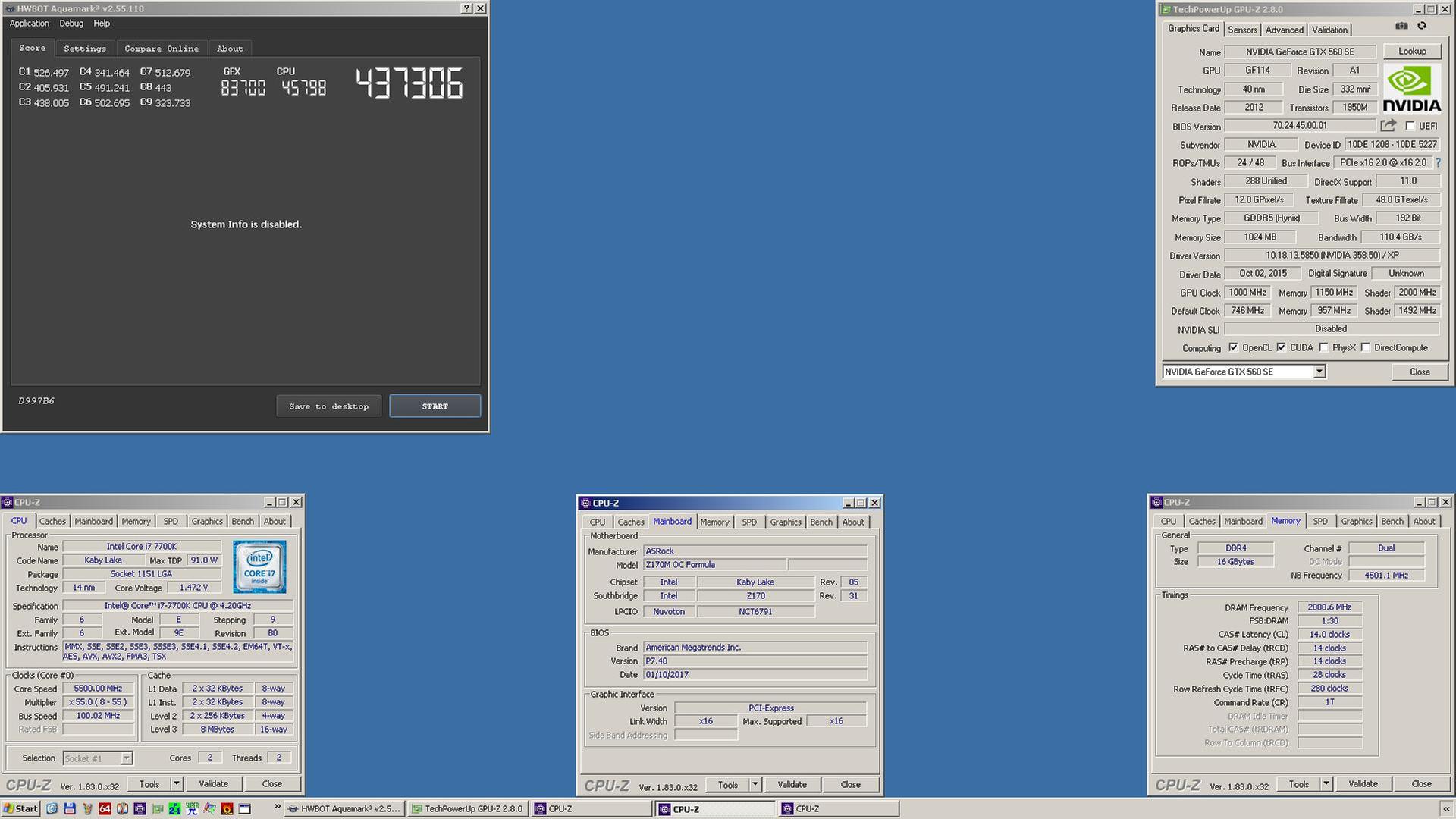
Task: Click the colorful pinwheel quick launch icon
Action: click(x=209, y=808)
